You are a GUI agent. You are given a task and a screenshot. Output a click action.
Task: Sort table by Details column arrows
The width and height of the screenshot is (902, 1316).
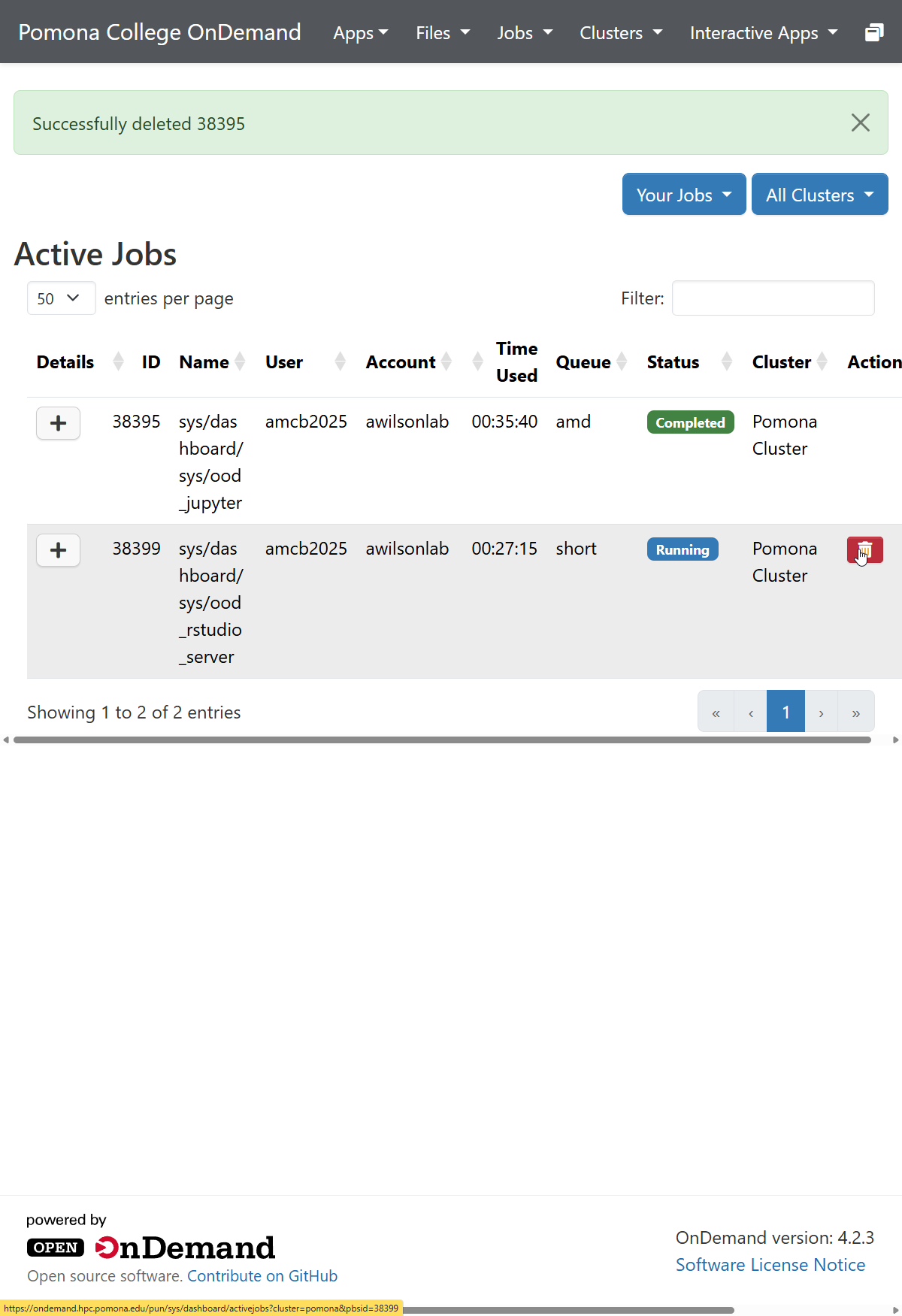point(118,362)
